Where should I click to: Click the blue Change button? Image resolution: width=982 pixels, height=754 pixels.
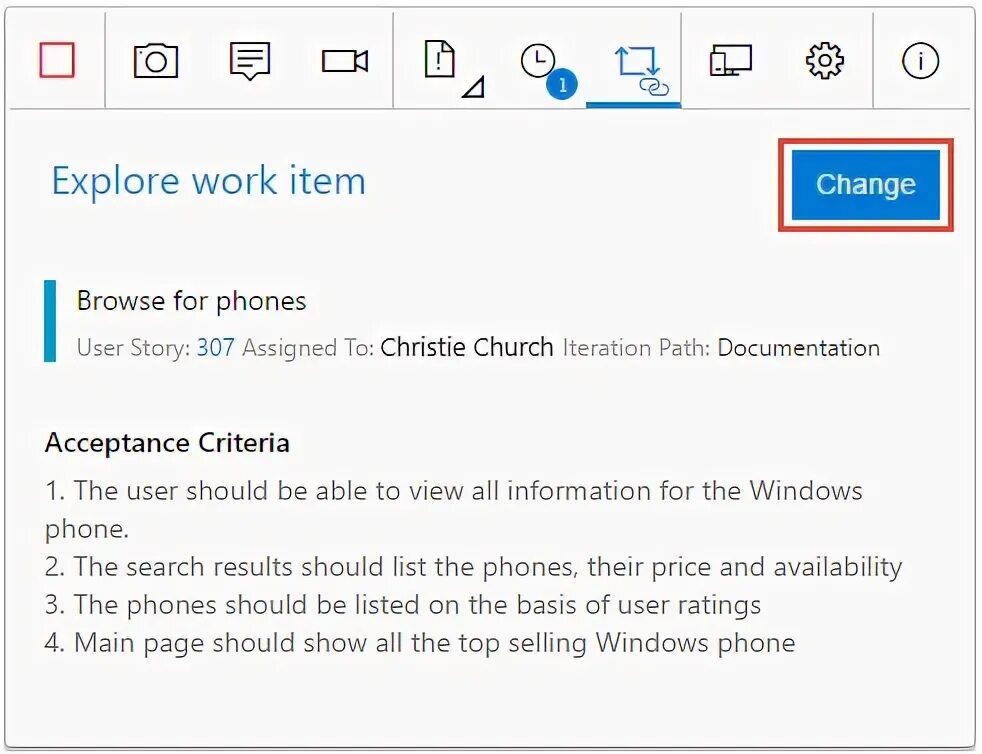866,185
